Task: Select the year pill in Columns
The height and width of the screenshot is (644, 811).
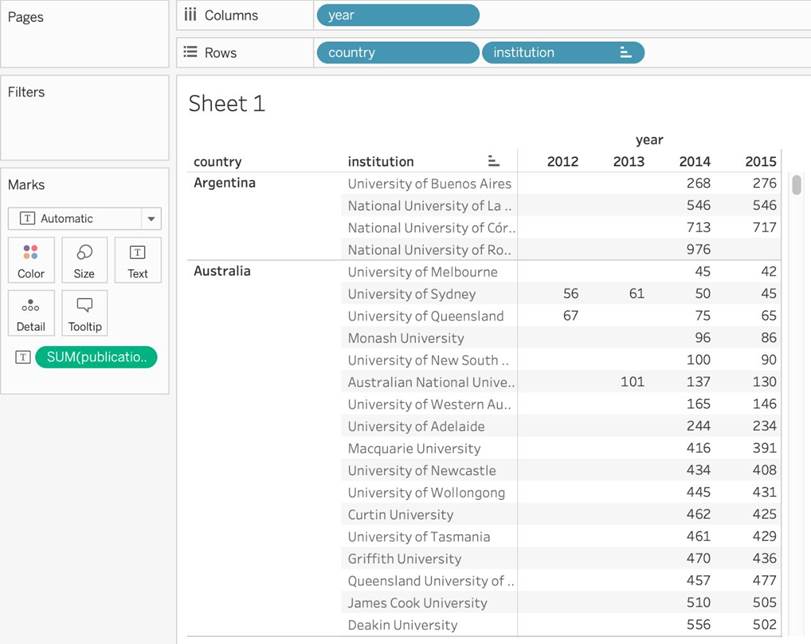Action: pos(397,15)
